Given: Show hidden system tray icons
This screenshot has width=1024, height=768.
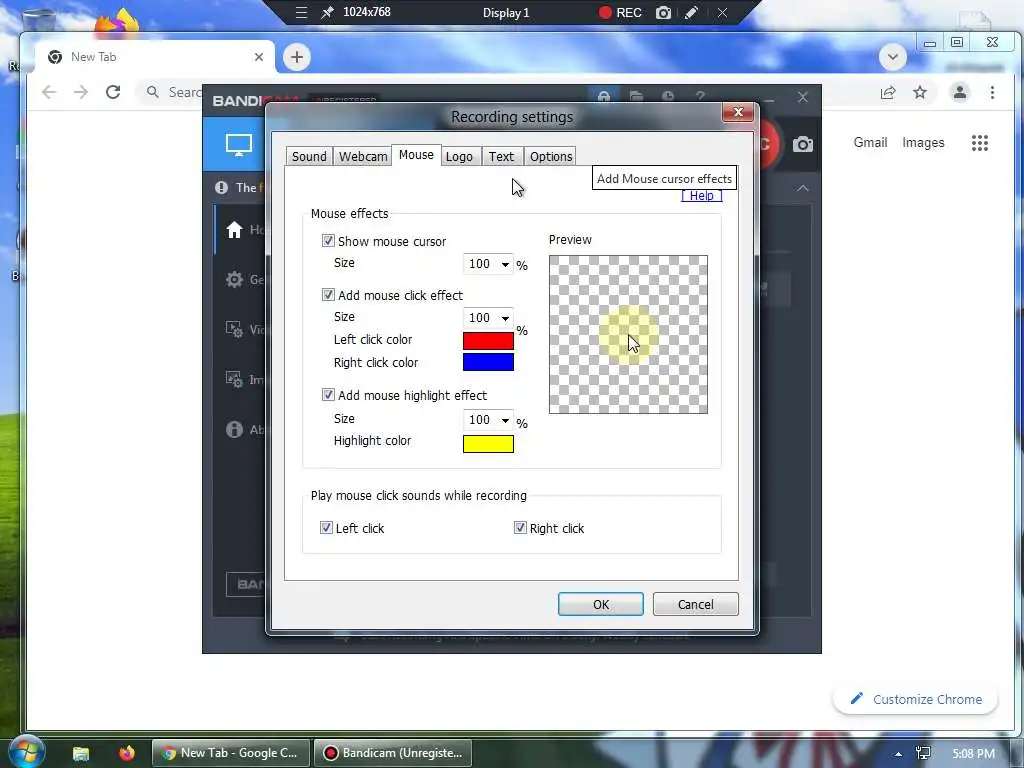Looking at the screenshot, I should point(899,754).
